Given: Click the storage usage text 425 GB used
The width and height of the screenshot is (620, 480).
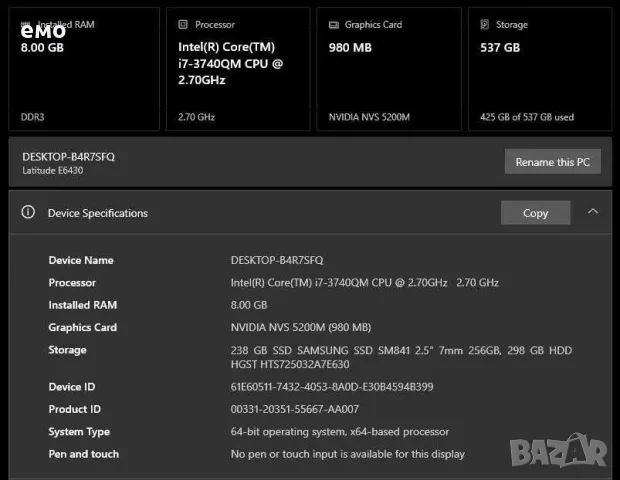Looking at the screenshot, I should click(527, 117).
